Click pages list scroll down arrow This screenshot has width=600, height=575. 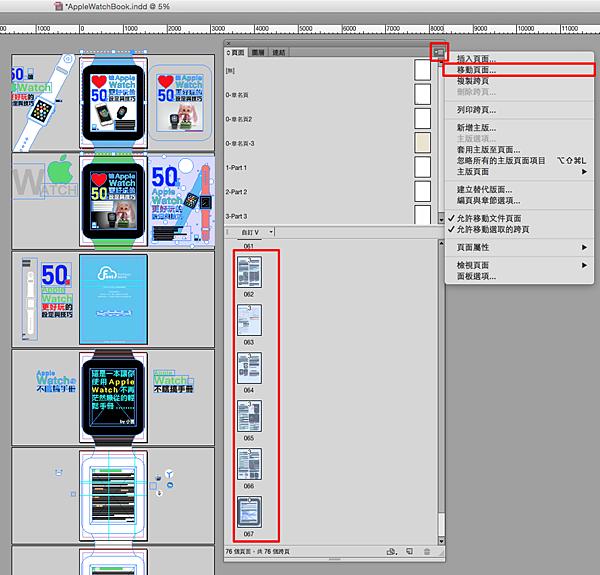pyautogui.click(x=441, y=541)
